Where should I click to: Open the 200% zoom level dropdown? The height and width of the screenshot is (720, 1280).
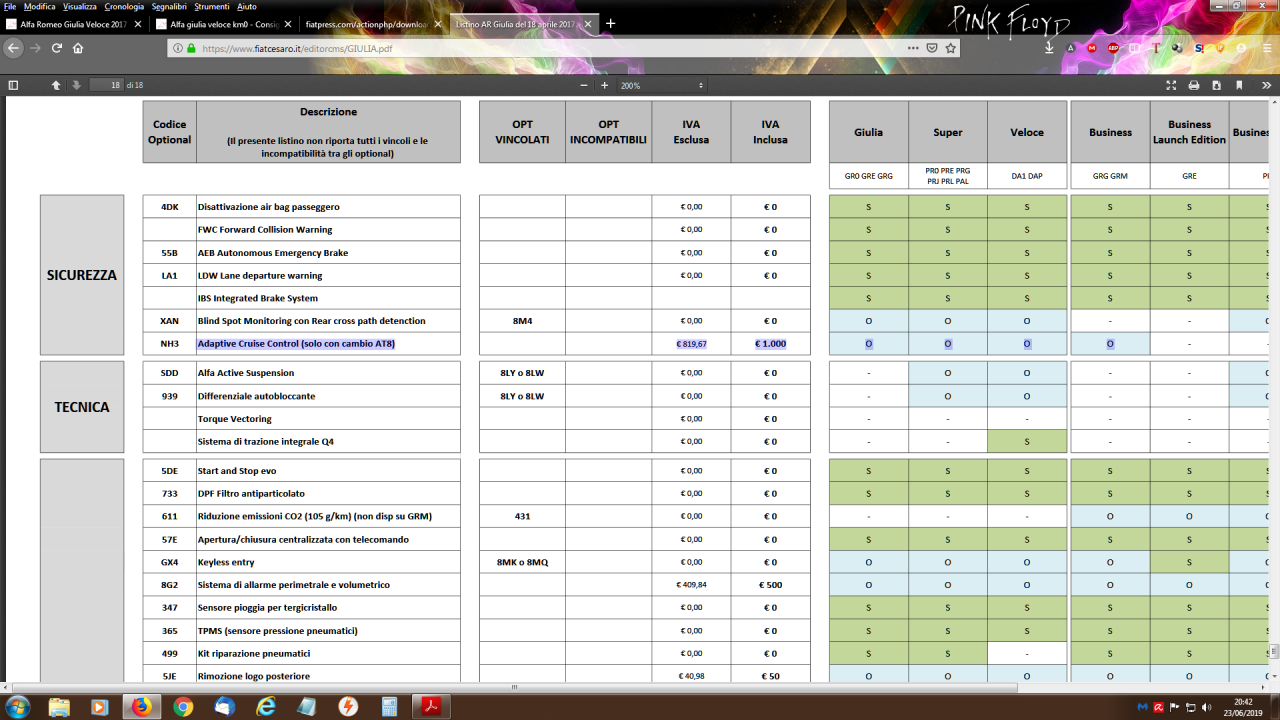click(x=662, y=85)
